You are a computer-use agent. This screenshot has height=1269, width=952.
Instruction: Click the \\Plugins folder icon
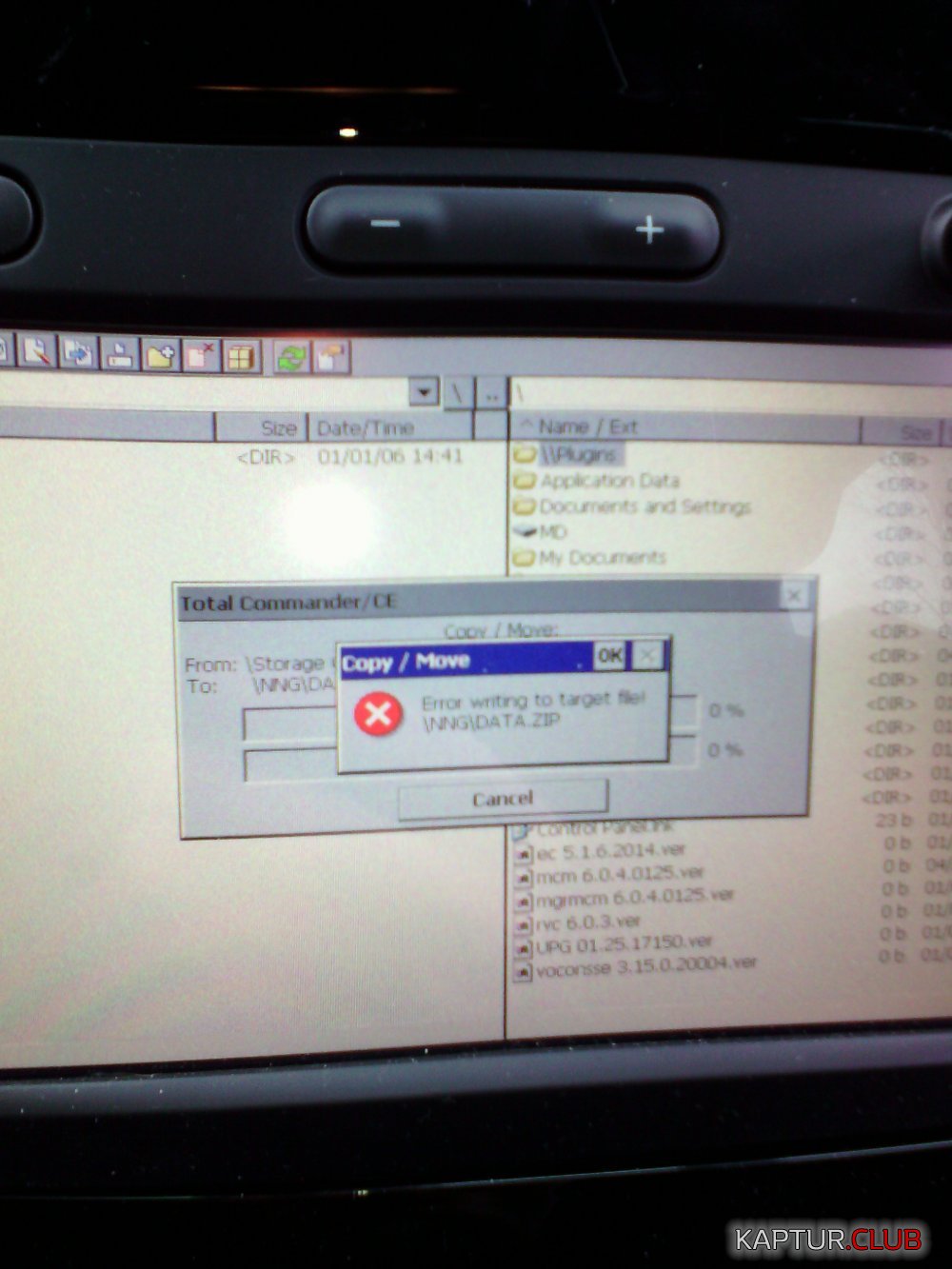525,454
